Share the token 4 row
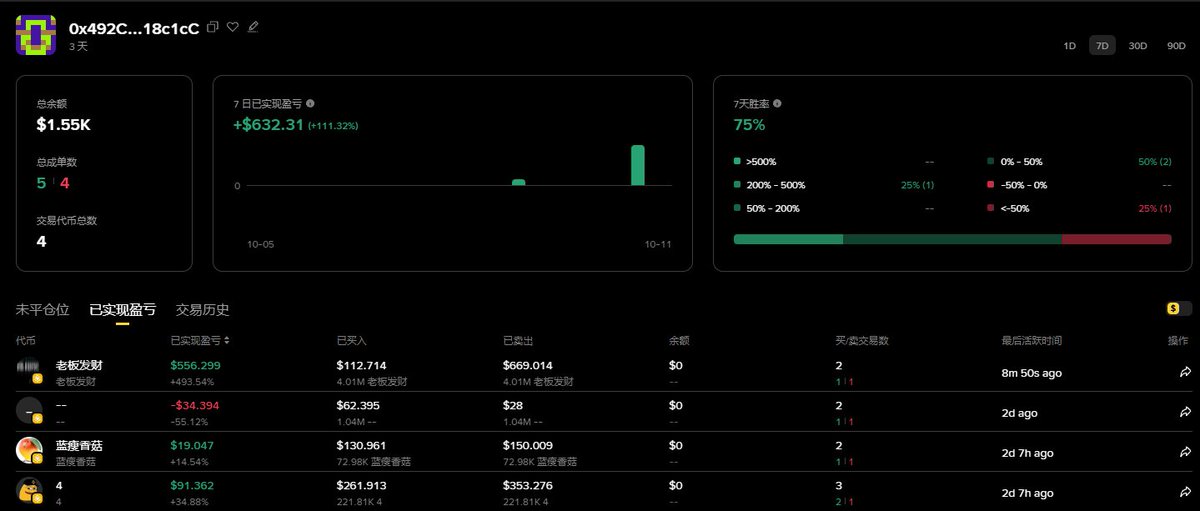The width and height of the screenshot is (1200, 511). (x=1184, y=492)
